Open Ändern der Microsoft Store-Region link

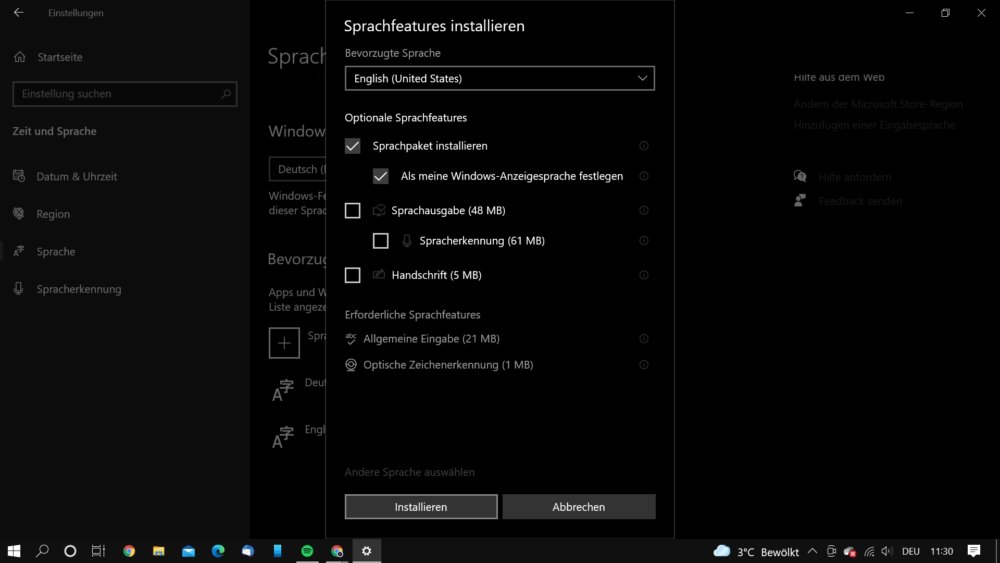(x=878, y=105)
